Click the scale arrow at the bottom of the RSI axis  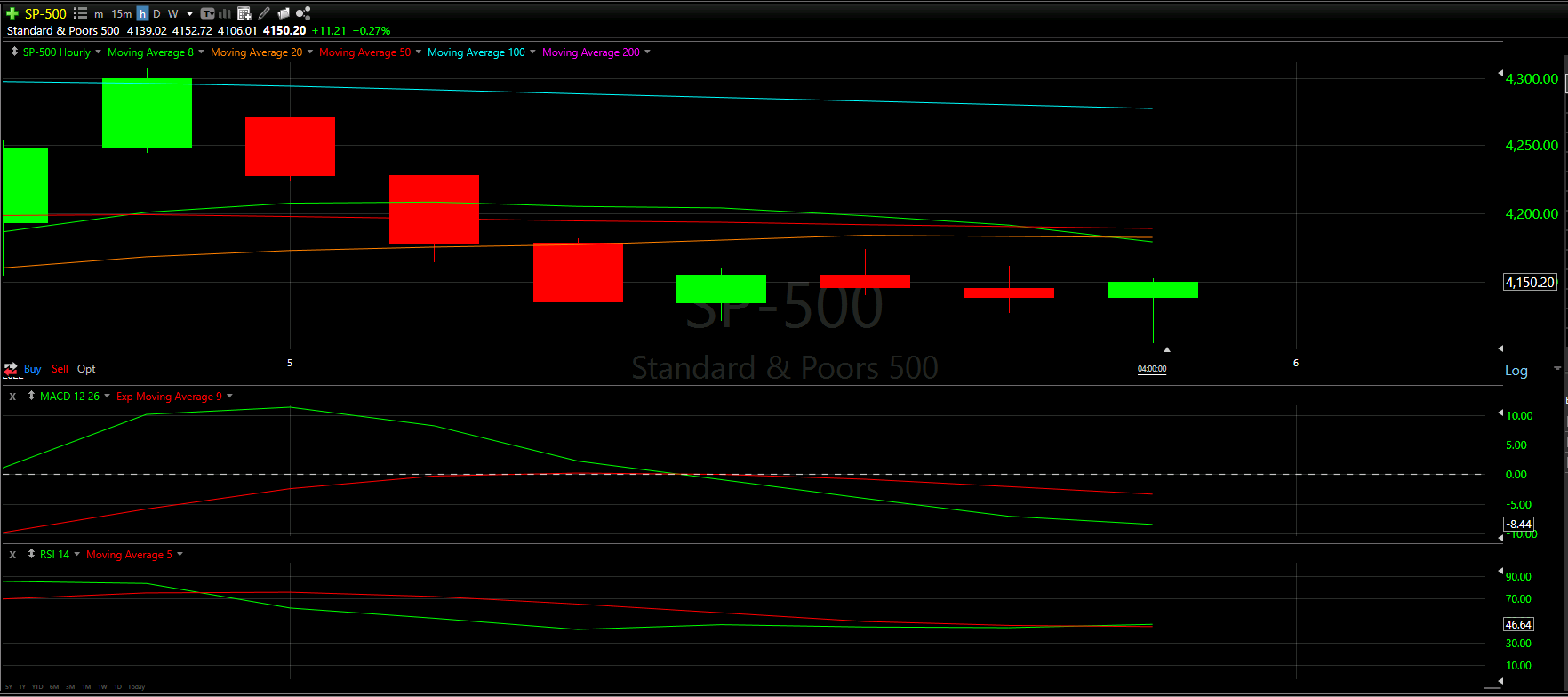[1500, 681]
